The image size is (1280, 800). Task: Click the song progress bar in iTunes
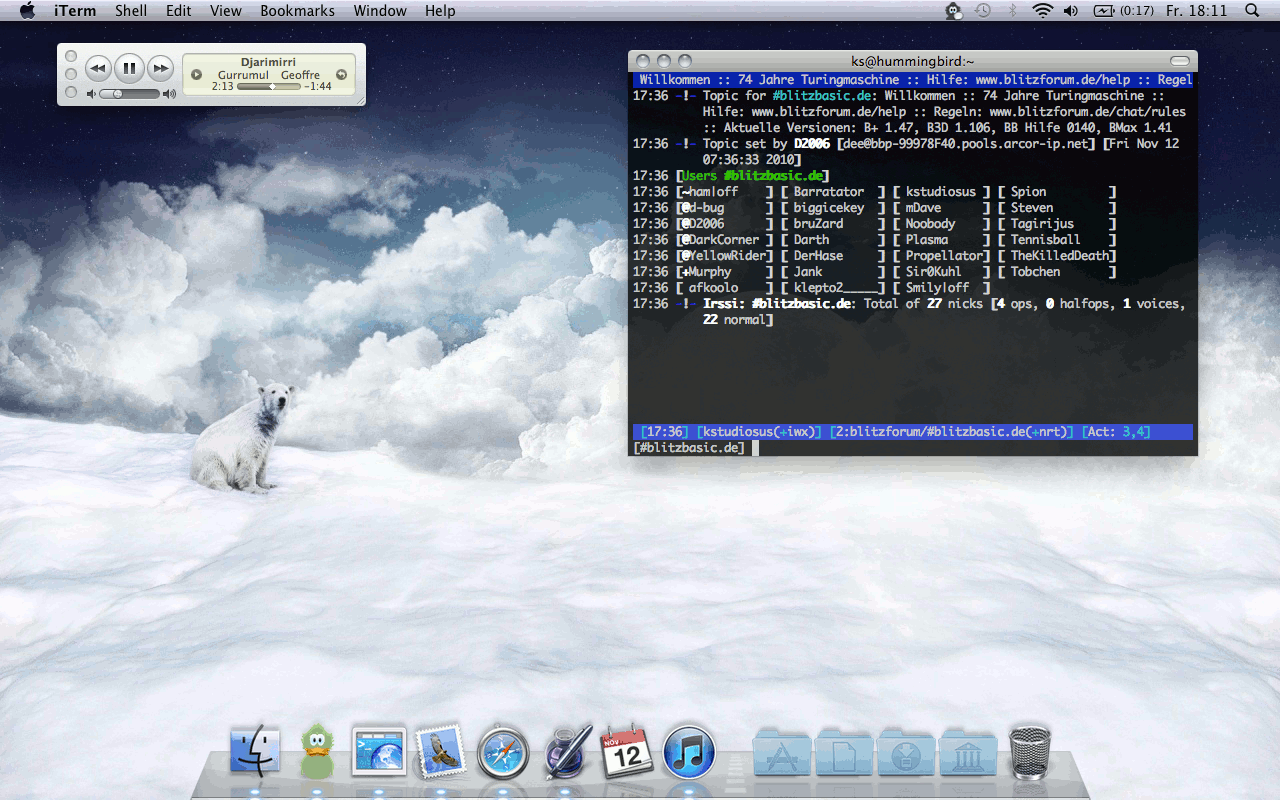[268, 87]
